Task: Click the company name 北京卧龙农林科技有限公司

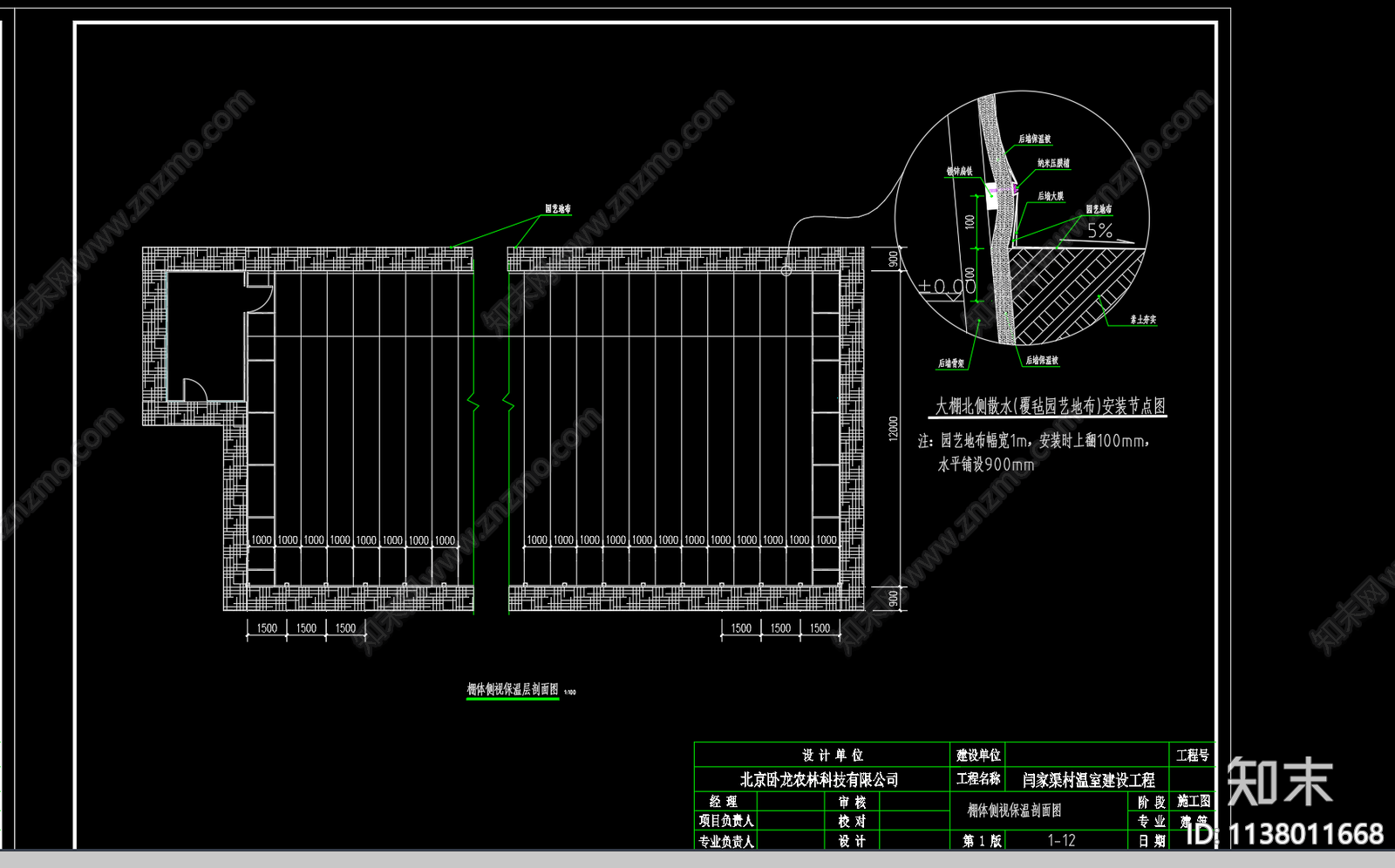Action: tap(819, 779)
